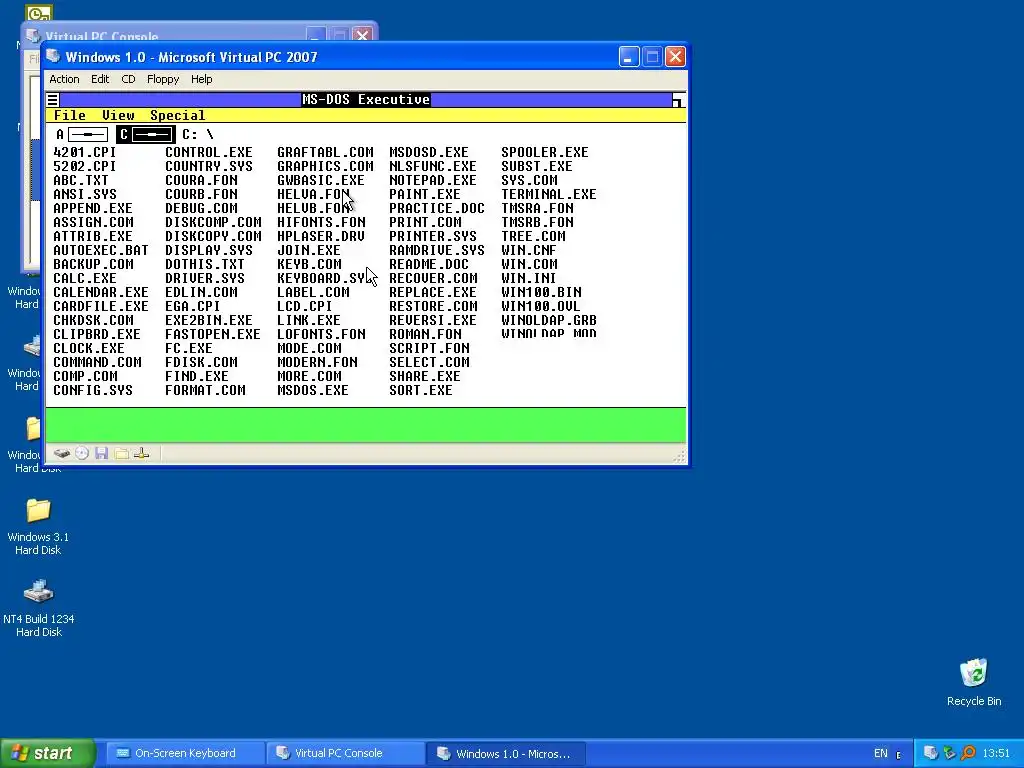Viewport: 1024px width, 768px height.
Task: Open the View menu in MS-DOS Executive
Action: [x=118, y=116]
